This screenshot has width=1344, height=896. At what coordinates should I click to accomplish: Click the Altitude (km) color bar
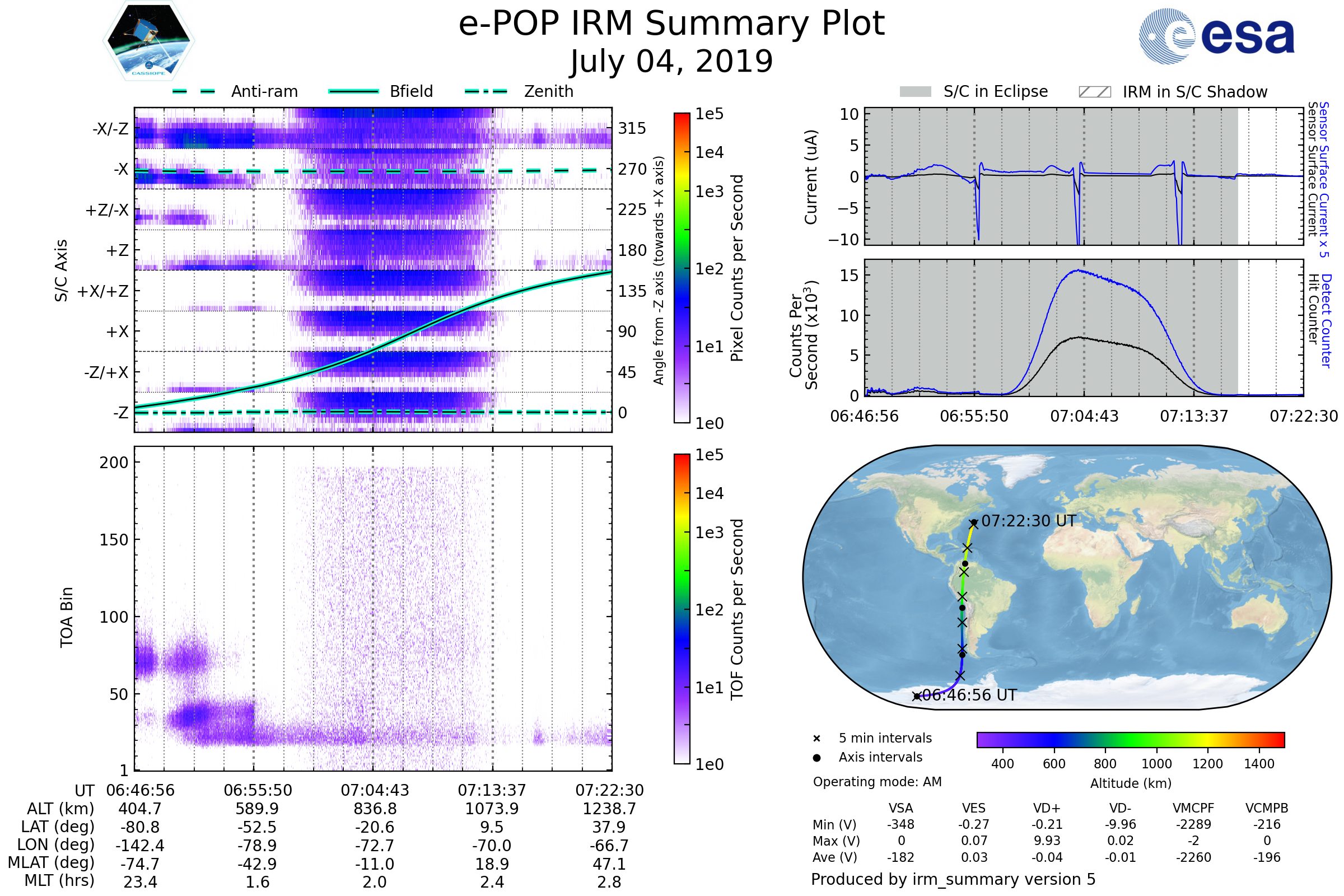click(1130, 739)
